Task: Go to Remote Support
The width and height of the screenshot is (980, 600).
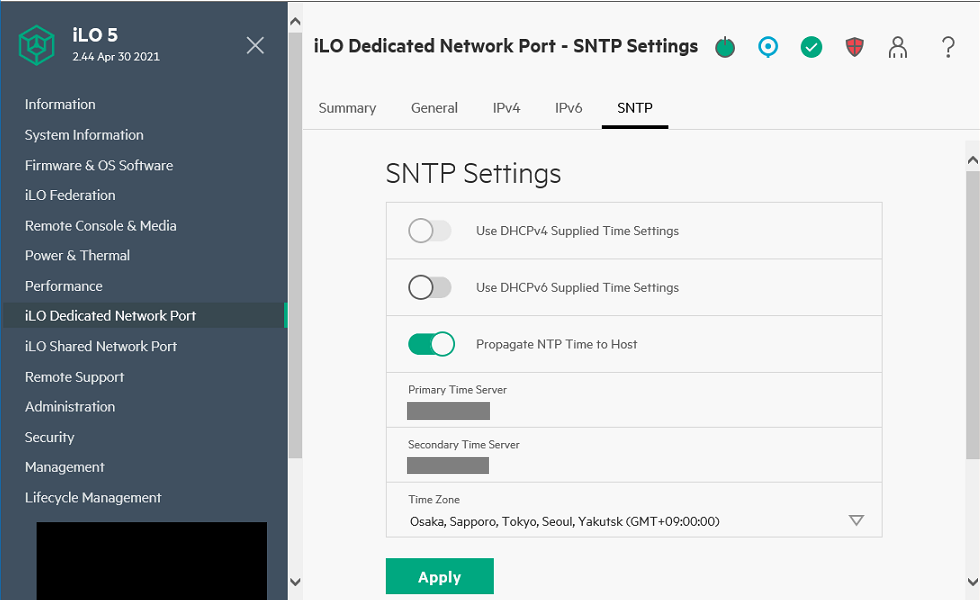Action: [74, 377]
